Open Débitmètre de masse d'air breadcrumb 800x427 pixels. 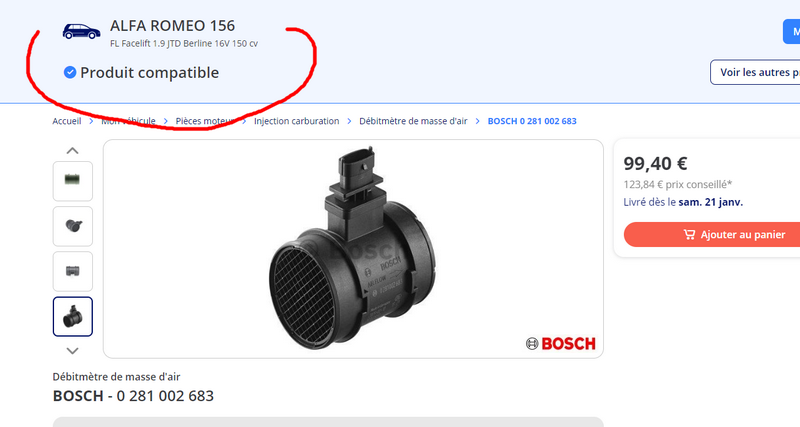413,121
